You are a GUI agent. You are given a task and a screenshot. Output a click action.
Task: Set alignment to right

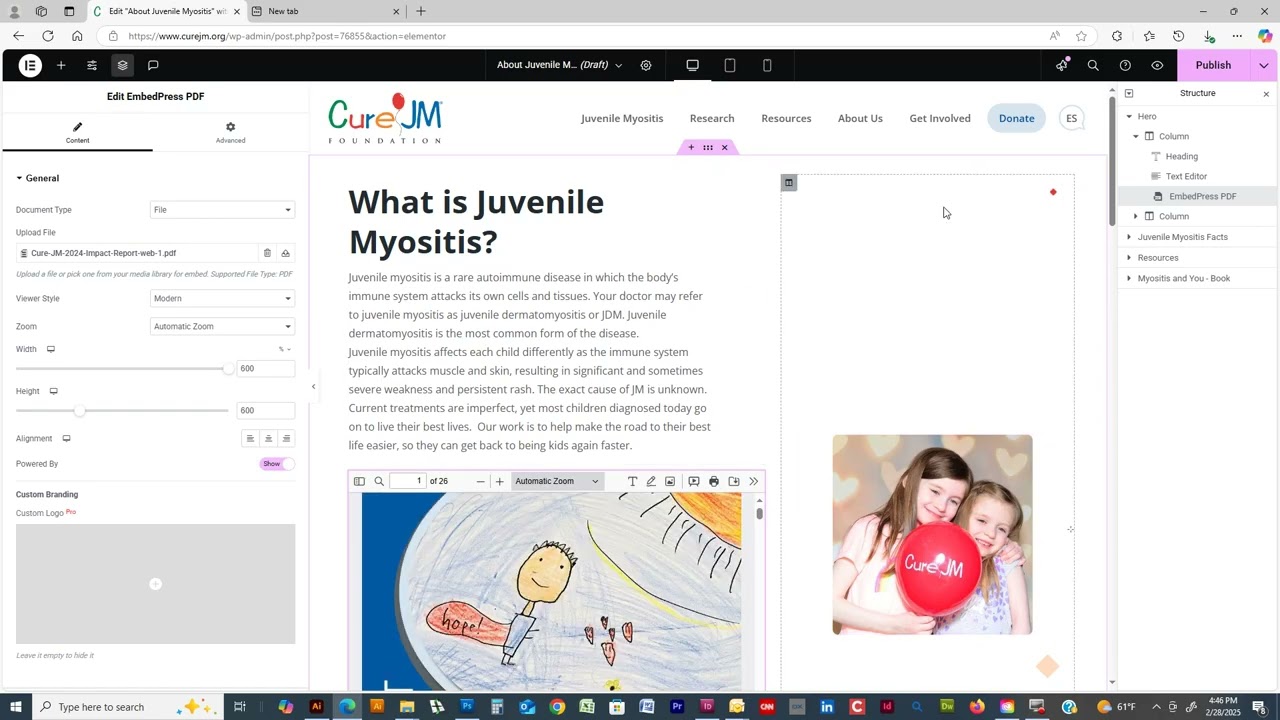point(286,438)
